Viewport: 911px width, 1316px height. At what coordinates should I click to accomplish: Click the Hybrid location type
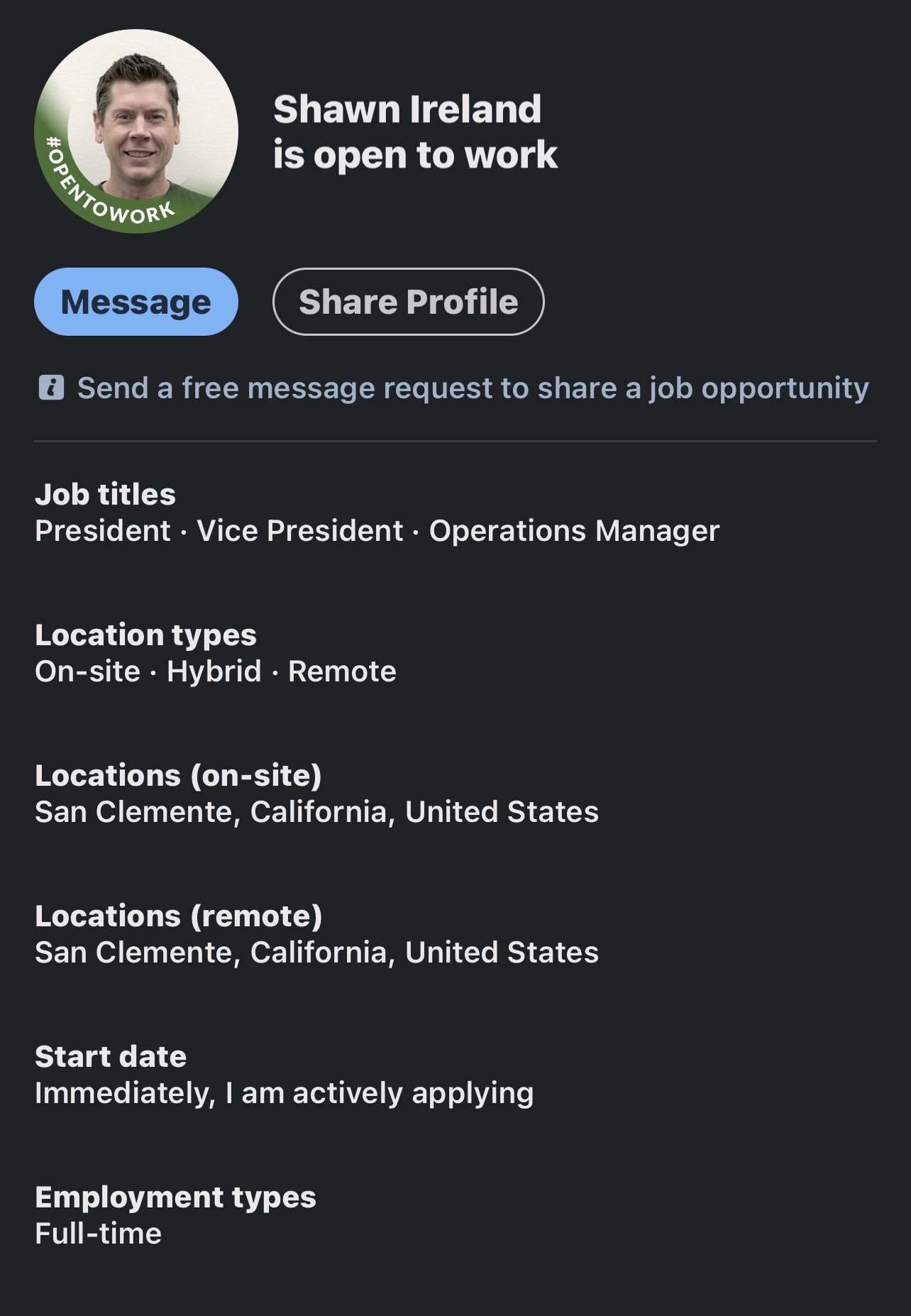[x=214, y=671]
